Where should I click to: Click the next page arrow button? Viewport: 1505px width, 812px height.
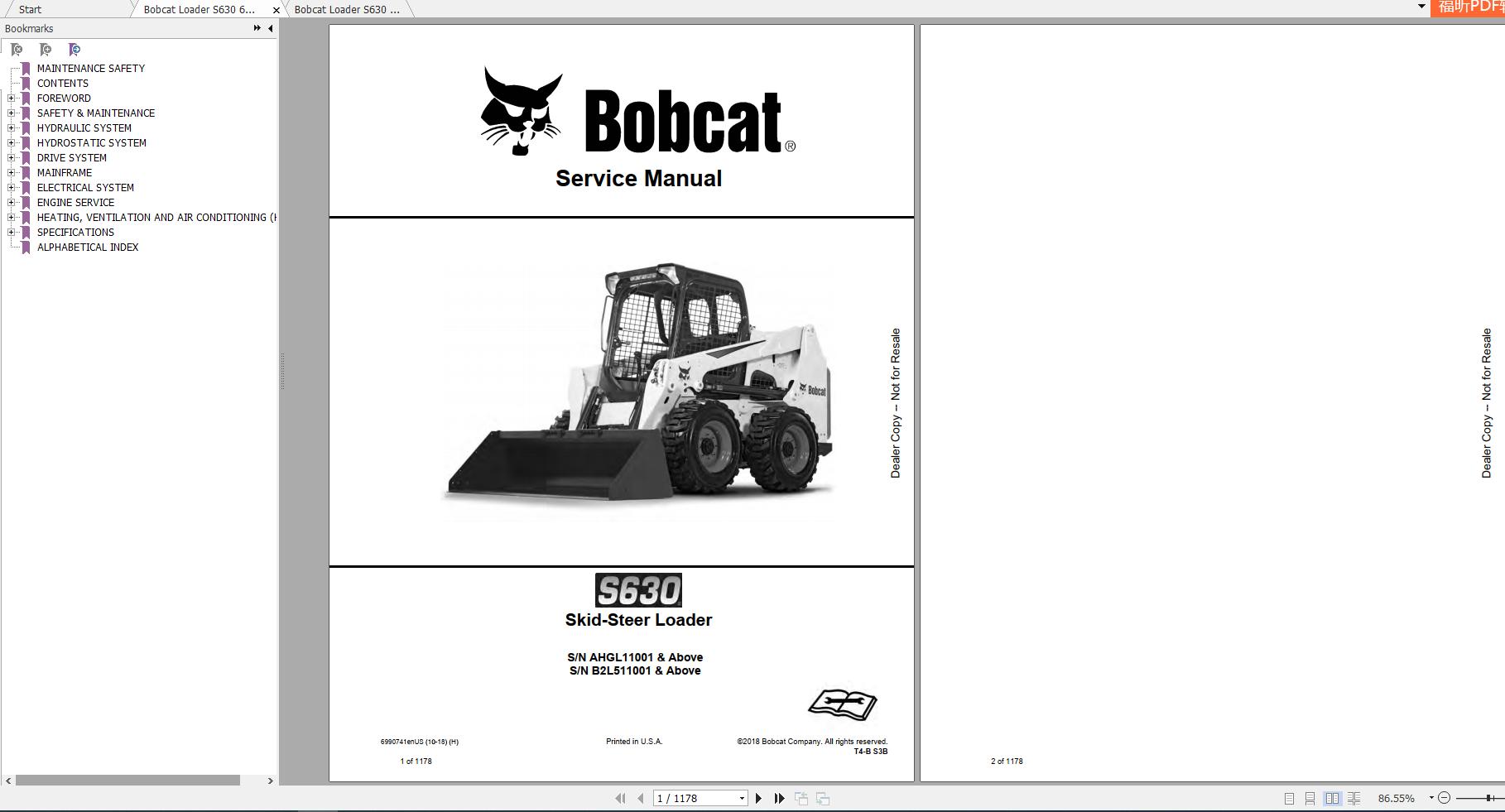759,798
